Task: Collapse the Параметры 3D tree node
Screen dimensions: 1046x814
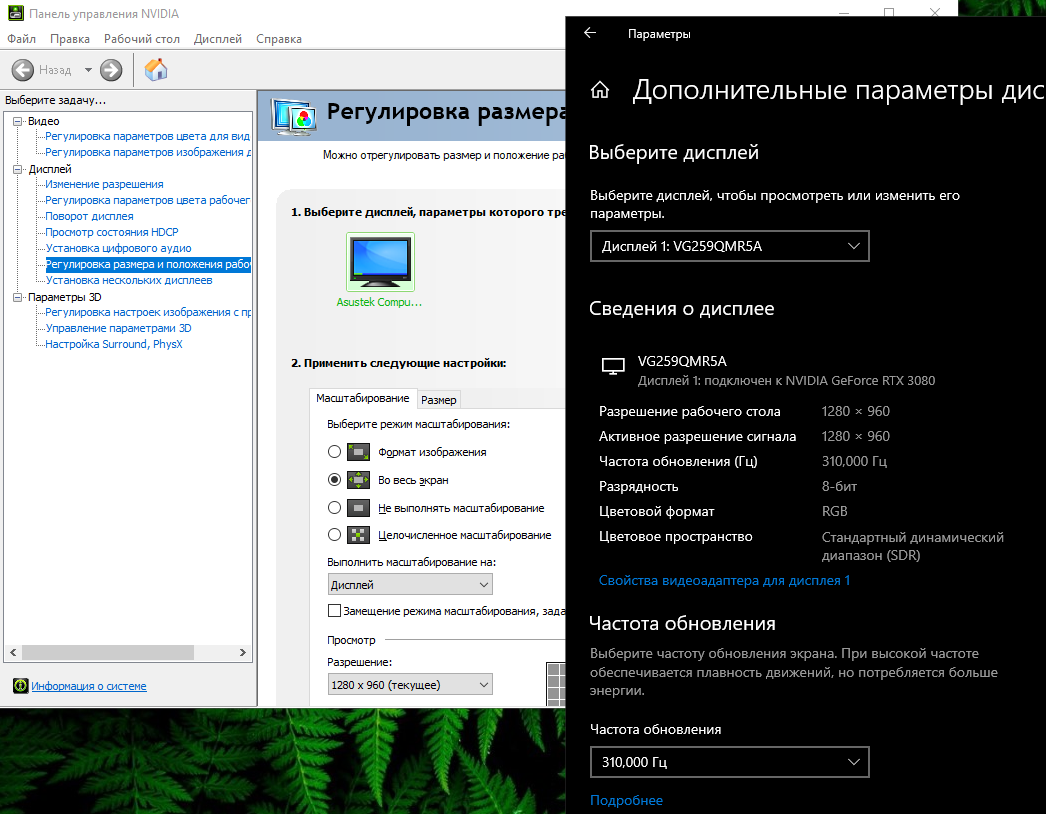Action: (17, 297)
